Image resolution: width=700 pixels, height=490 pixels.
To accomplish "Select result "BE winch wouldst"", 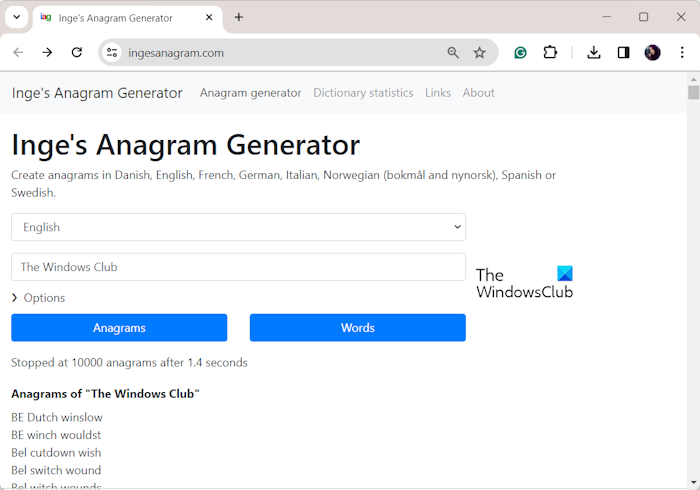I will (x=56, y=435).
